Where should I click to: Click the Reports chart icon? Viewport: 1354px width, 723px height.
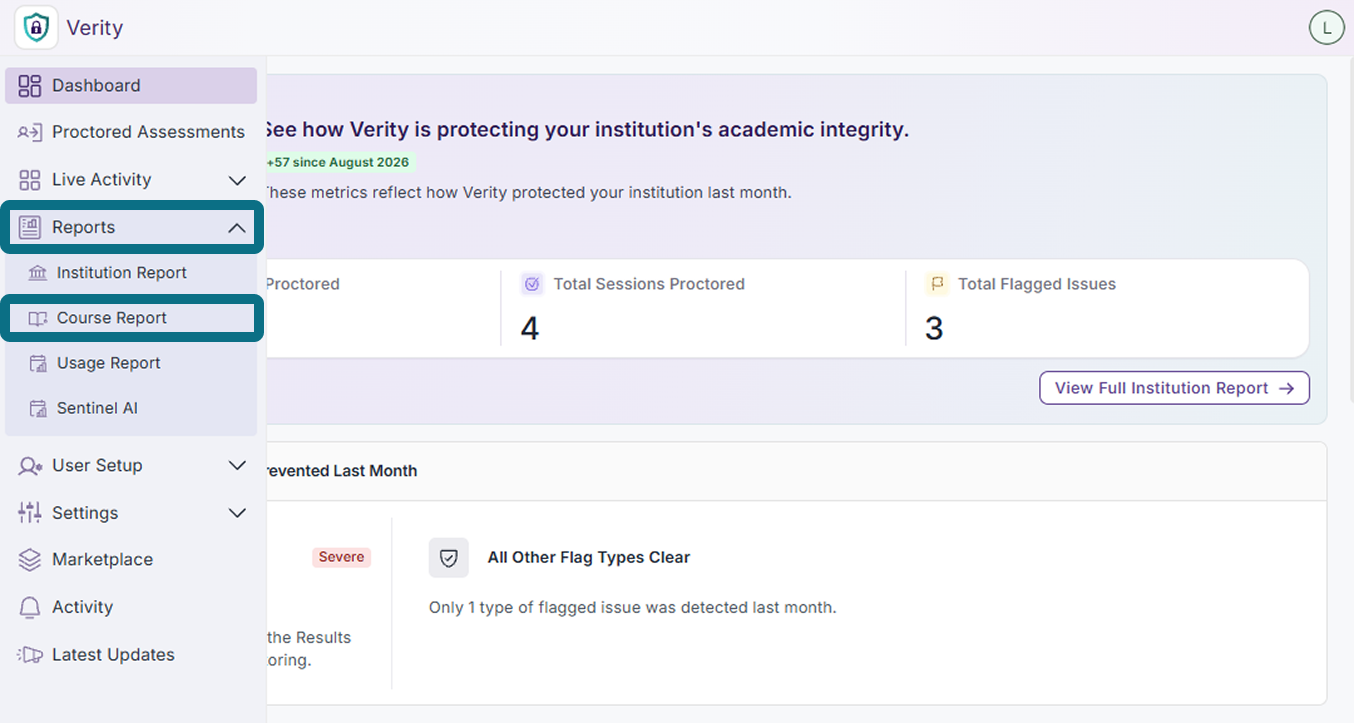click(30, 227)
